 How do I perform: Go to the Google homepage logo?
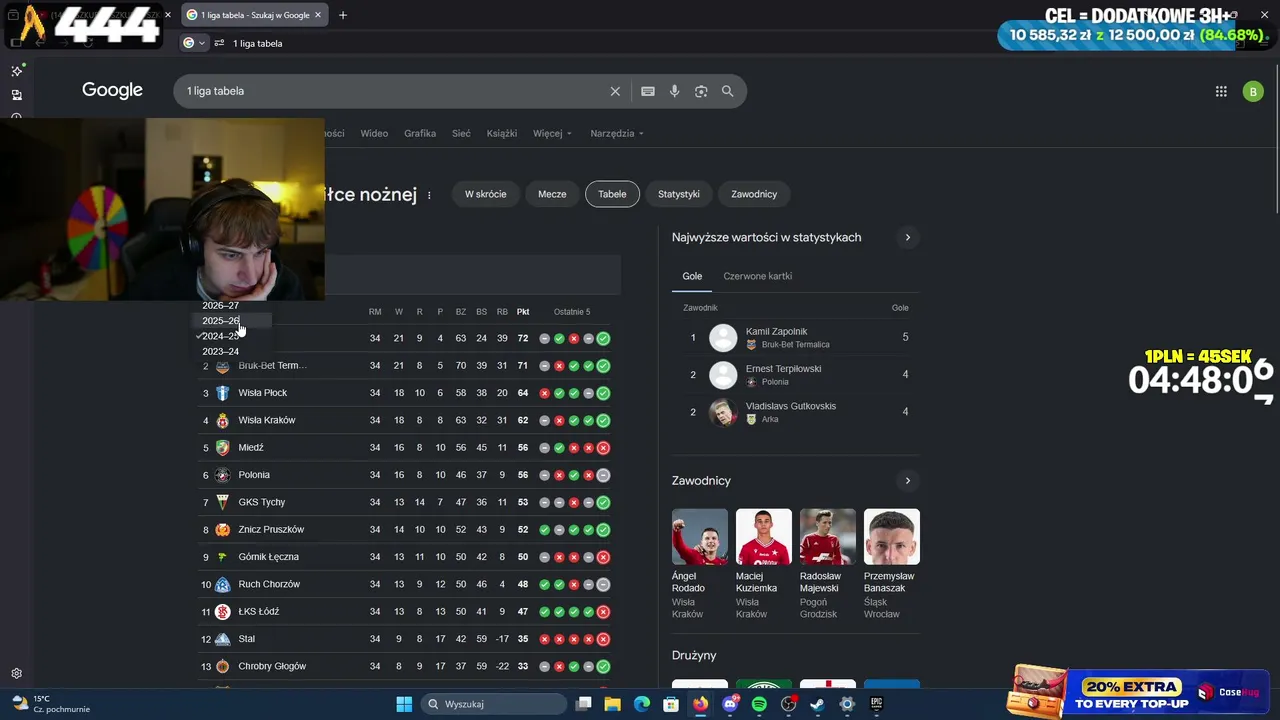[112, 90]
